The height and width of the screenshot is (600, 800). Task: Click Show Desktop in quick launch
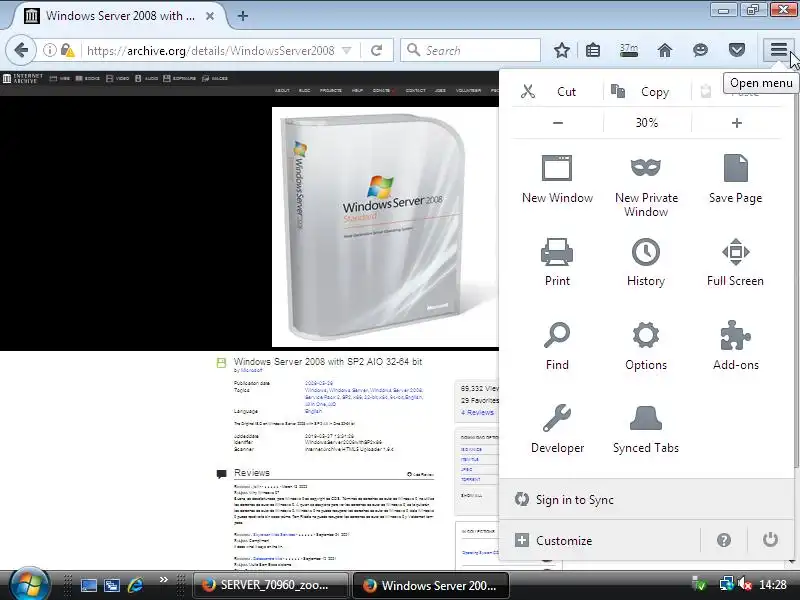click(x=89, y=585)
